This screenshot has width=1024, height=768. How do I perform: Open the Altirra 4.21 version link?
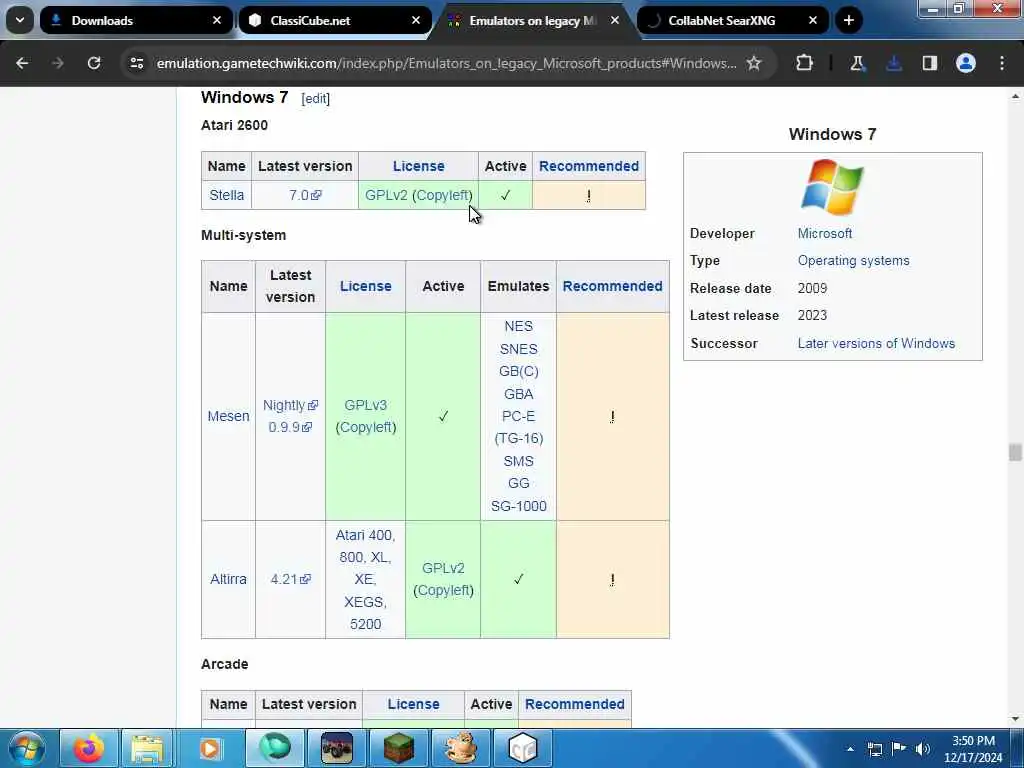pos(290,579)
